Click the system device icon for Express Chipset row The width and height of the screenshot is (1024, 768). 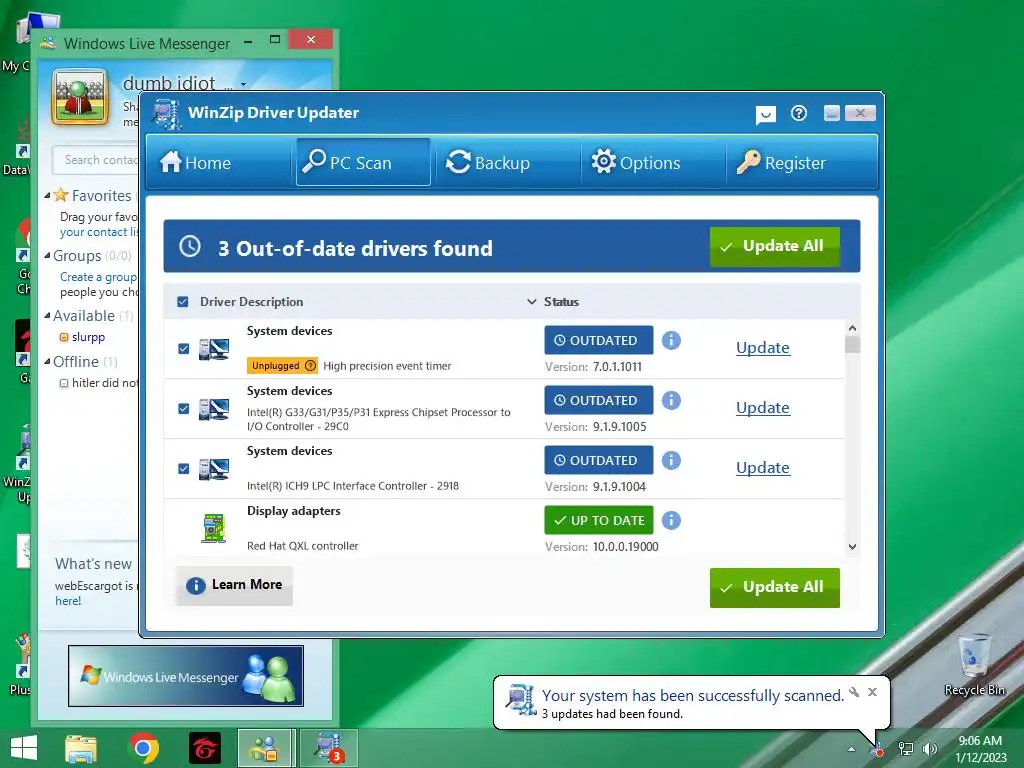point(214,409)
